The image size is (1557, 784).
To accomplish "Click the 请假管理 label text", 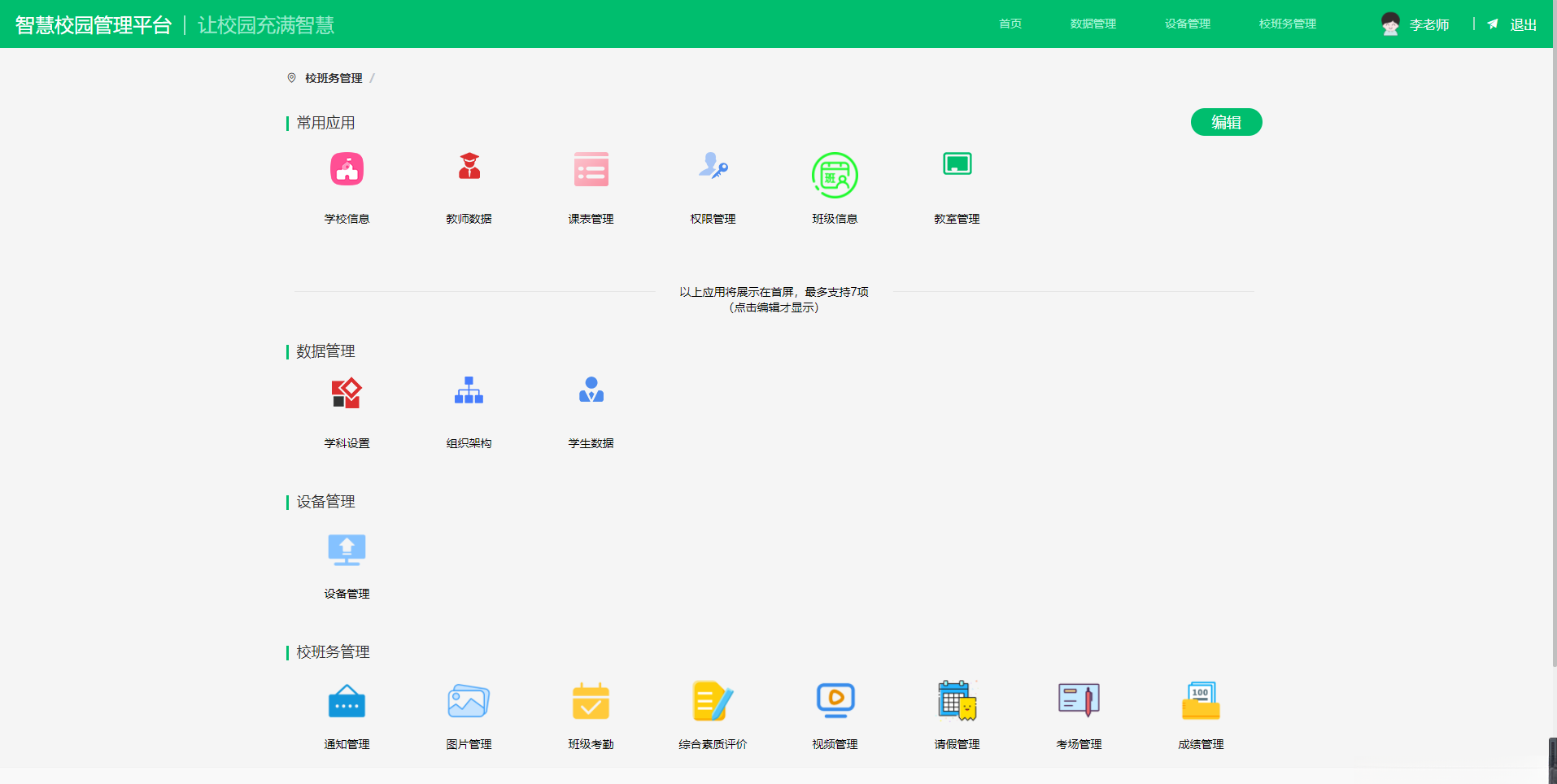I will coord(957,744).
